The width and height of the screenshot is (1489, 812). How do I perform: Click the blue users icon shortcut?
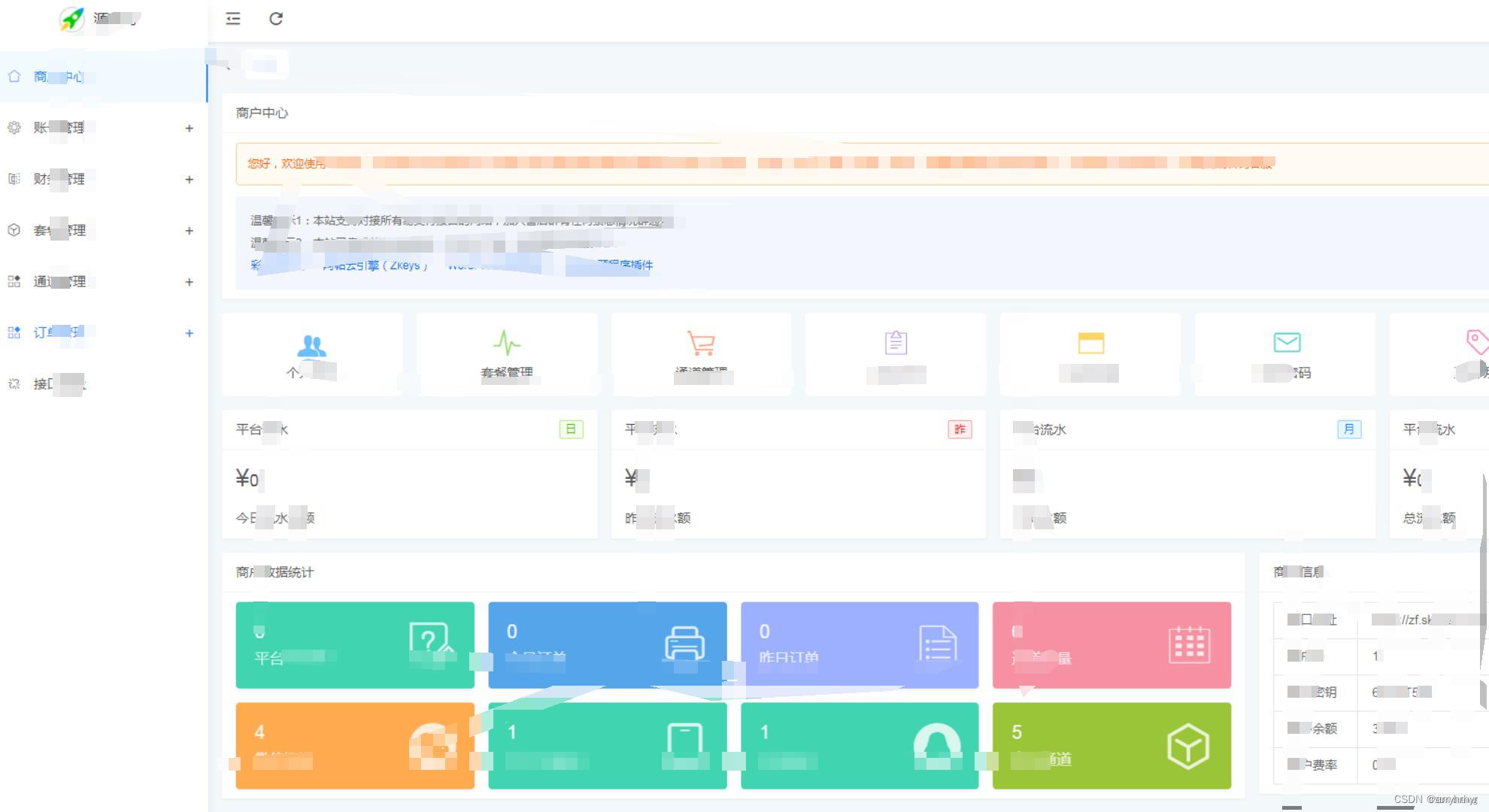click(x=311, y=346)
